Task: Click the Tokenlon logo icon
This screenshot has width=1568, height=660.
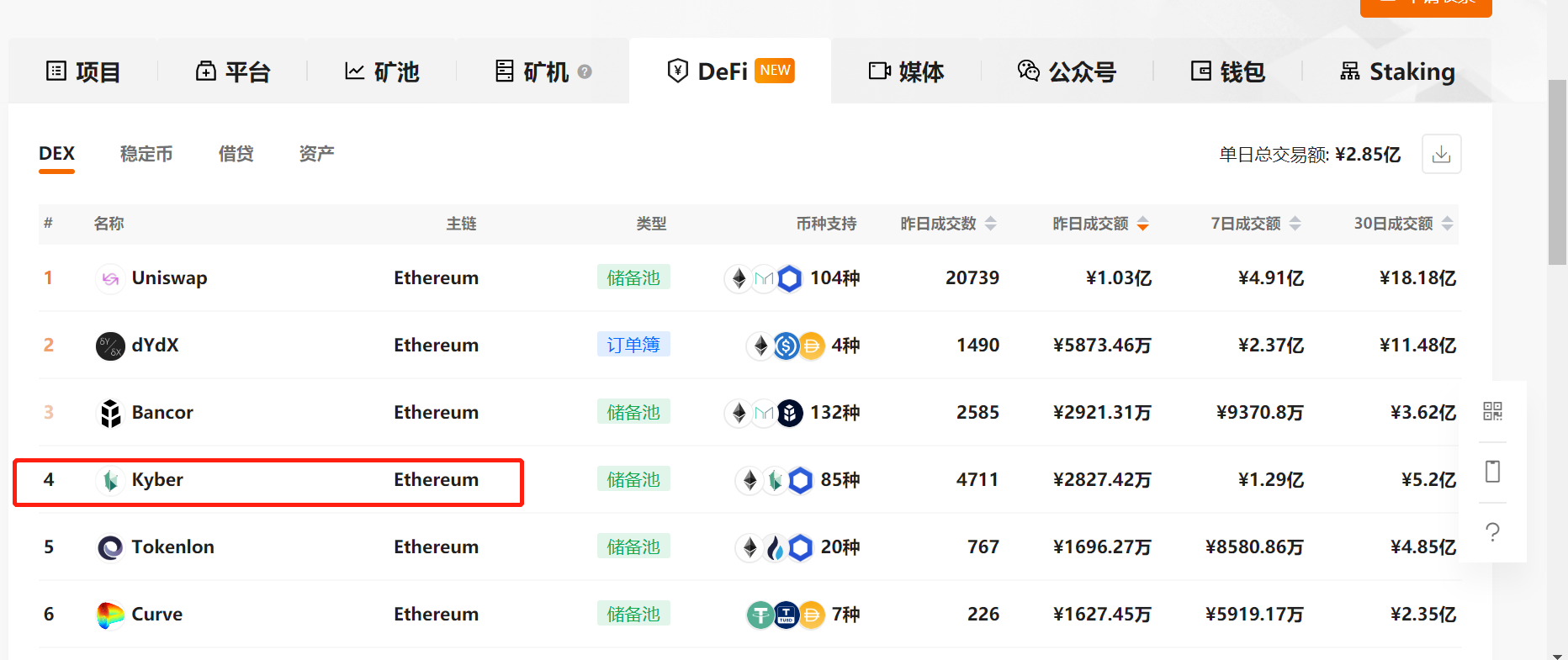Action: pyautogui.click(x=110, y=547)
